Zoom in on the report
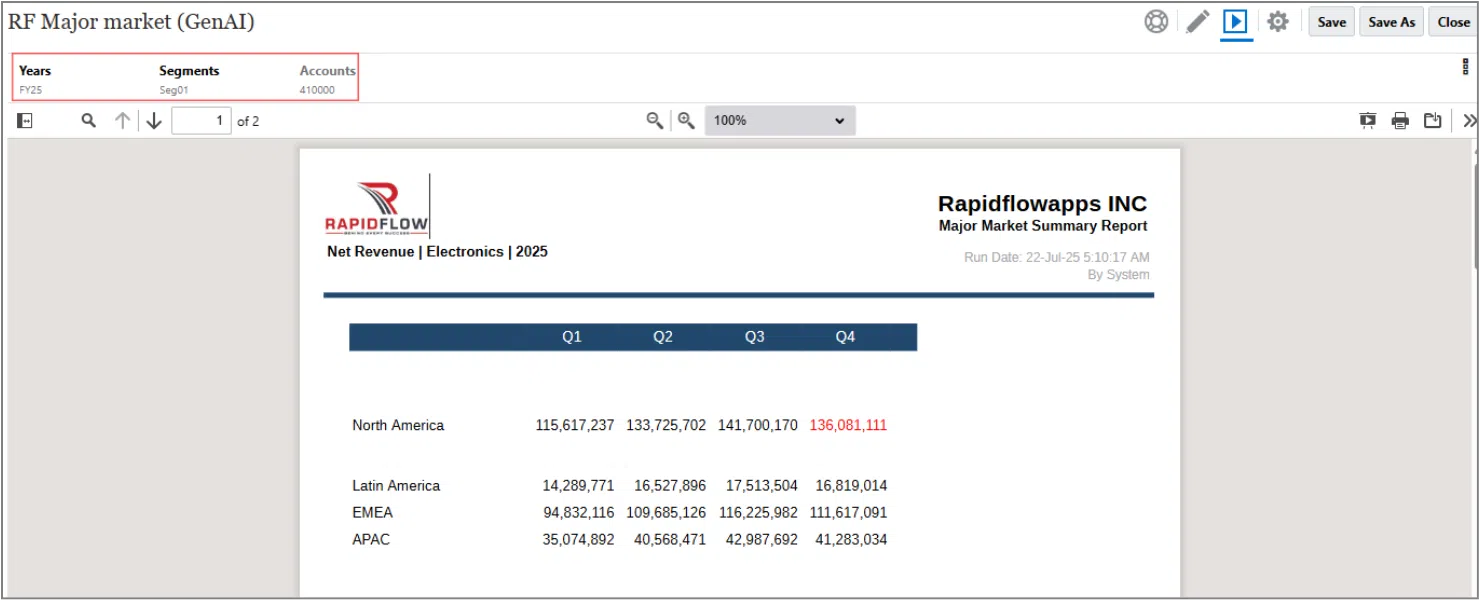Image resolution: width=1479 pixels, height=600 pixels. (x=686, y=121)
